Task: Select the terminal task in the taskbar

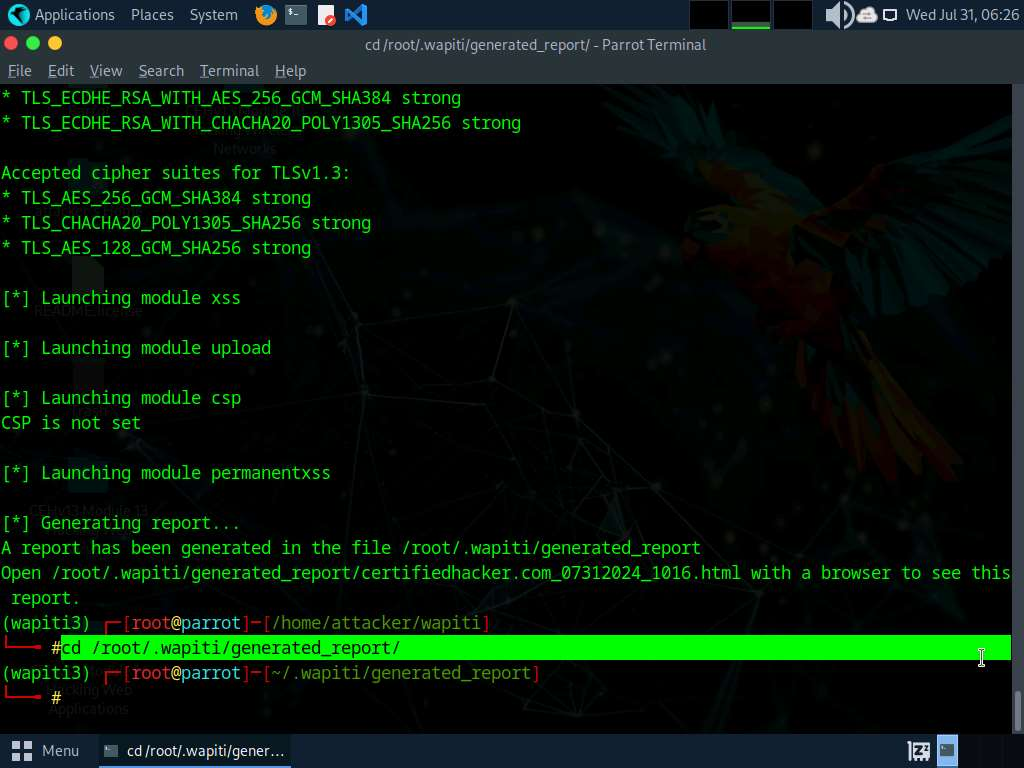Action: 195,750
